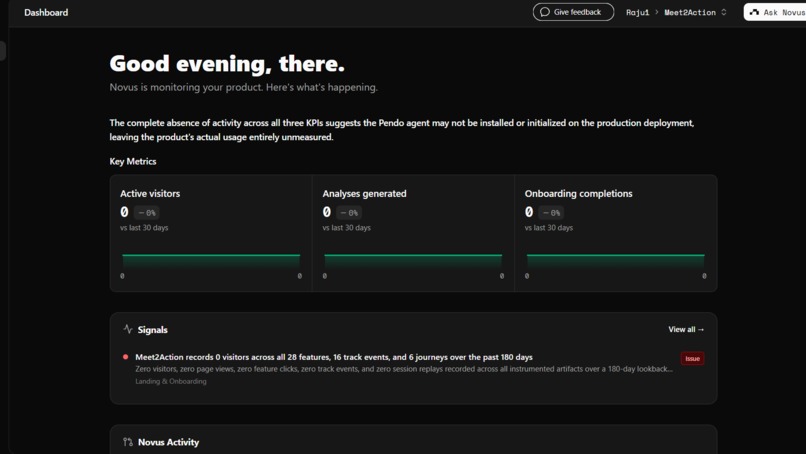Click the Signals pulse icon
The width and height of the screenshot is (806, 454).
pyautogui.click(x=128, y=329)
